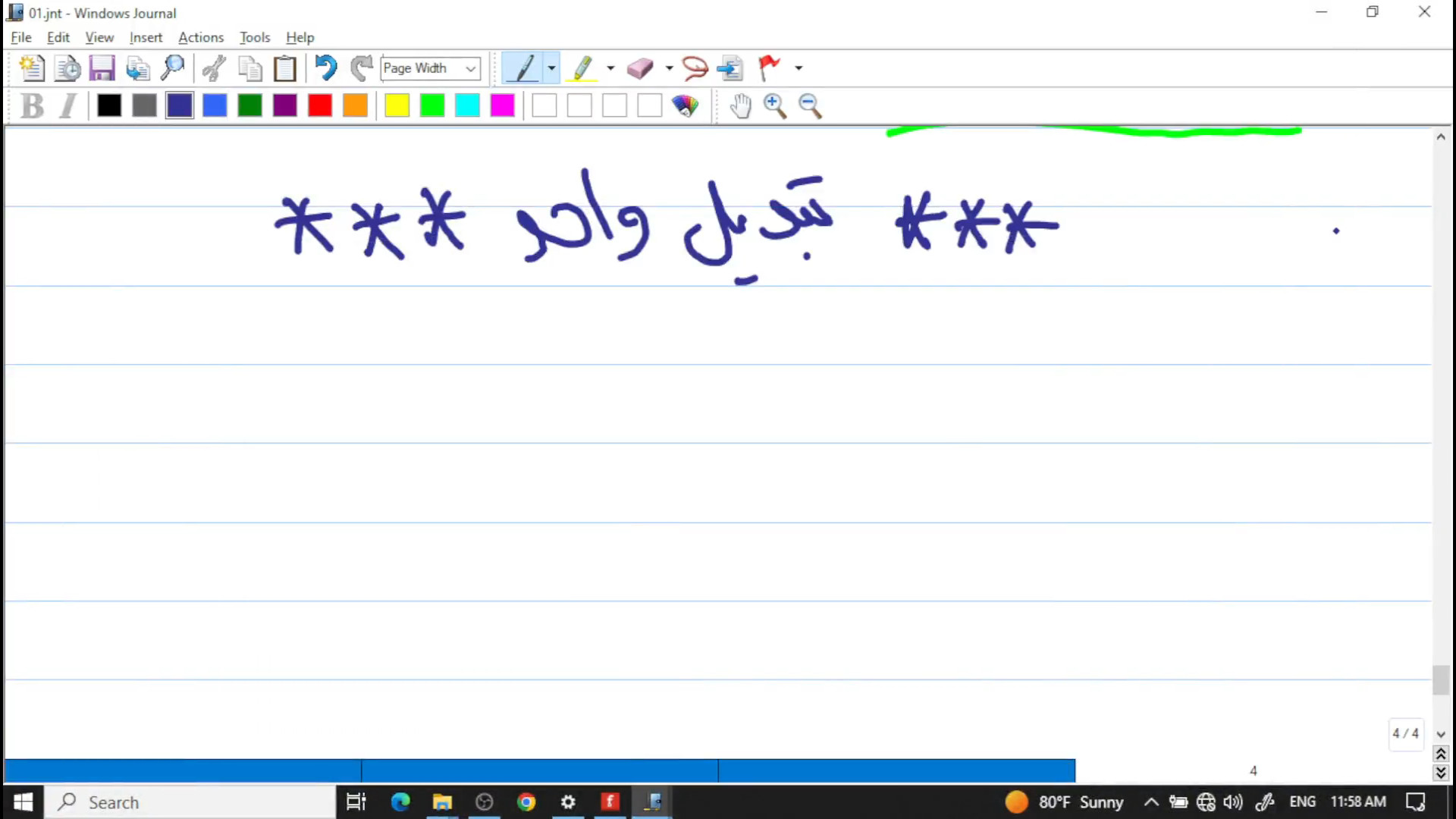
Task: Open File Explorer from the taskbar
Action: tap(442, 802)
